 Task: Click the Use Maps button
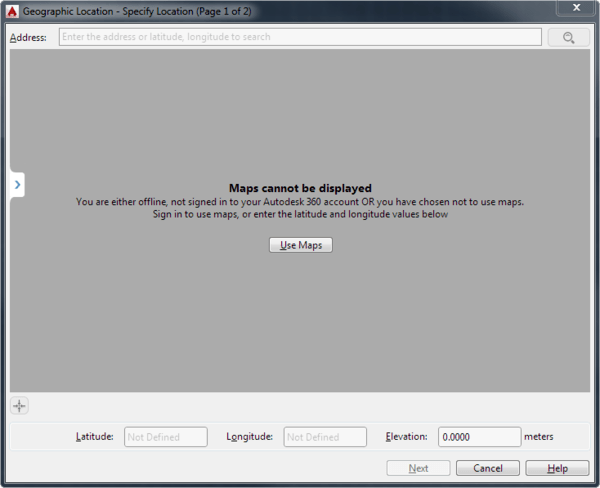(301, 245)
